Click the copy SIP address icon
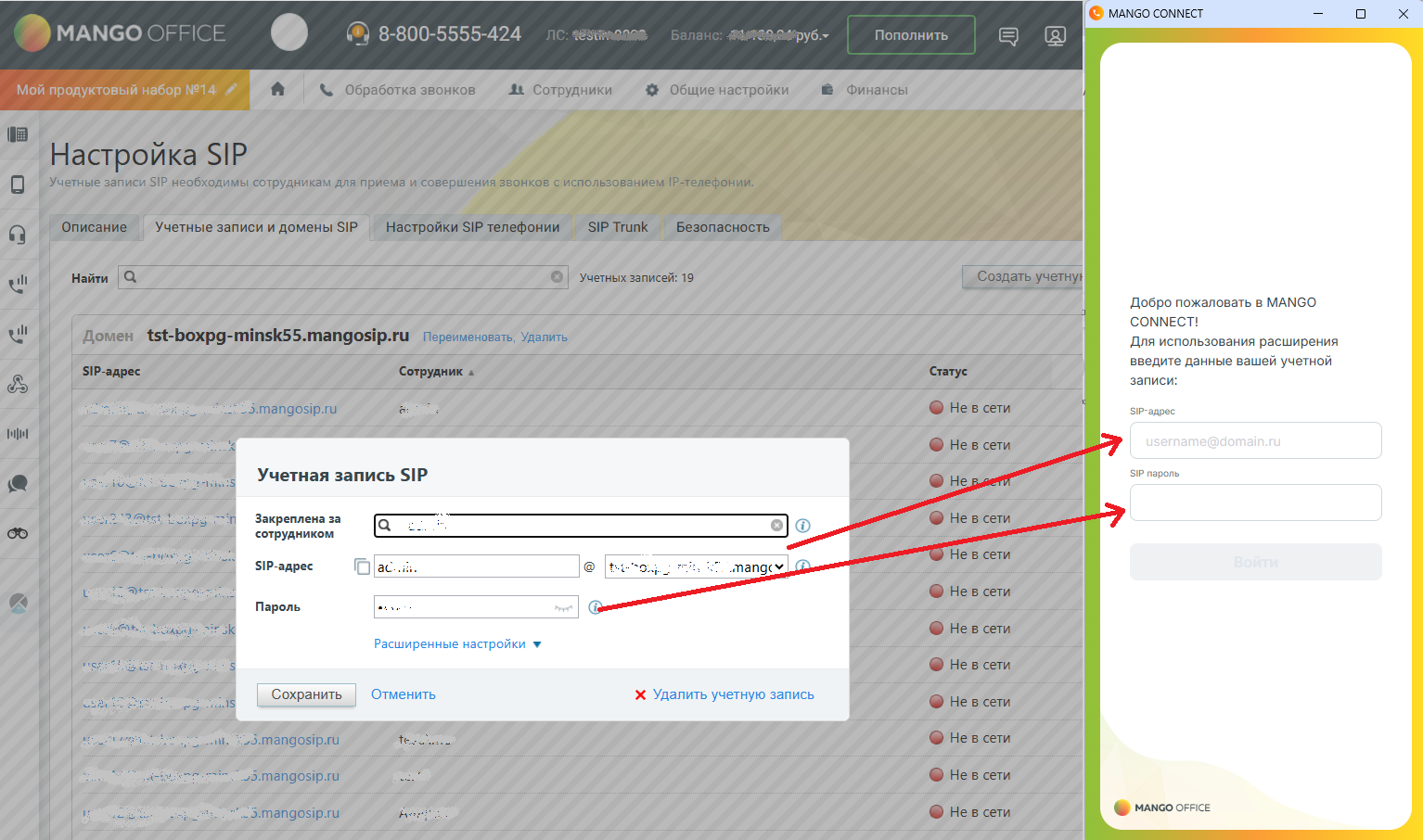 [x=362, y=566]
